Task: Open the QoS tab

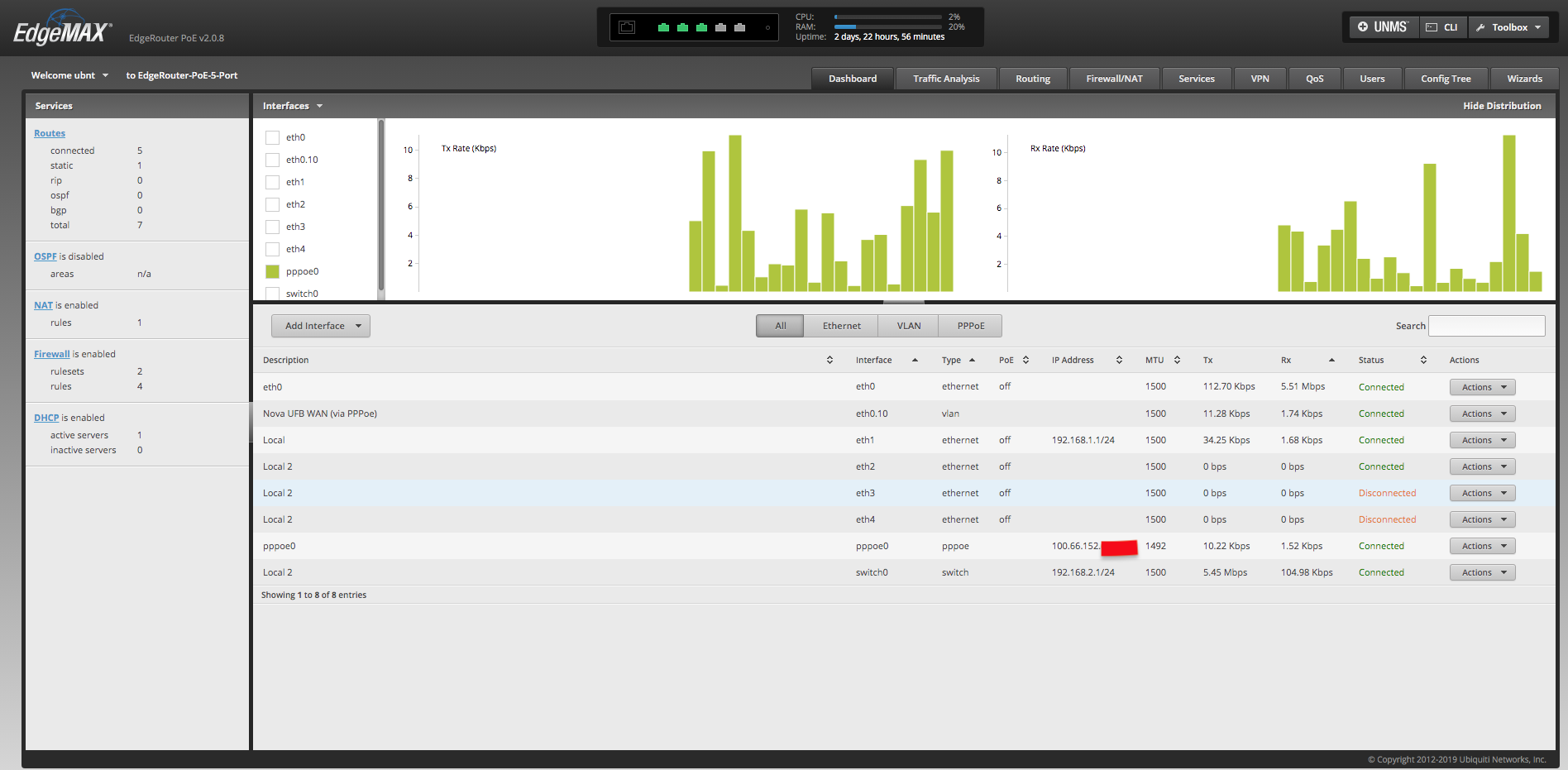Action: pyautogui.click(x=1315, y=79)
